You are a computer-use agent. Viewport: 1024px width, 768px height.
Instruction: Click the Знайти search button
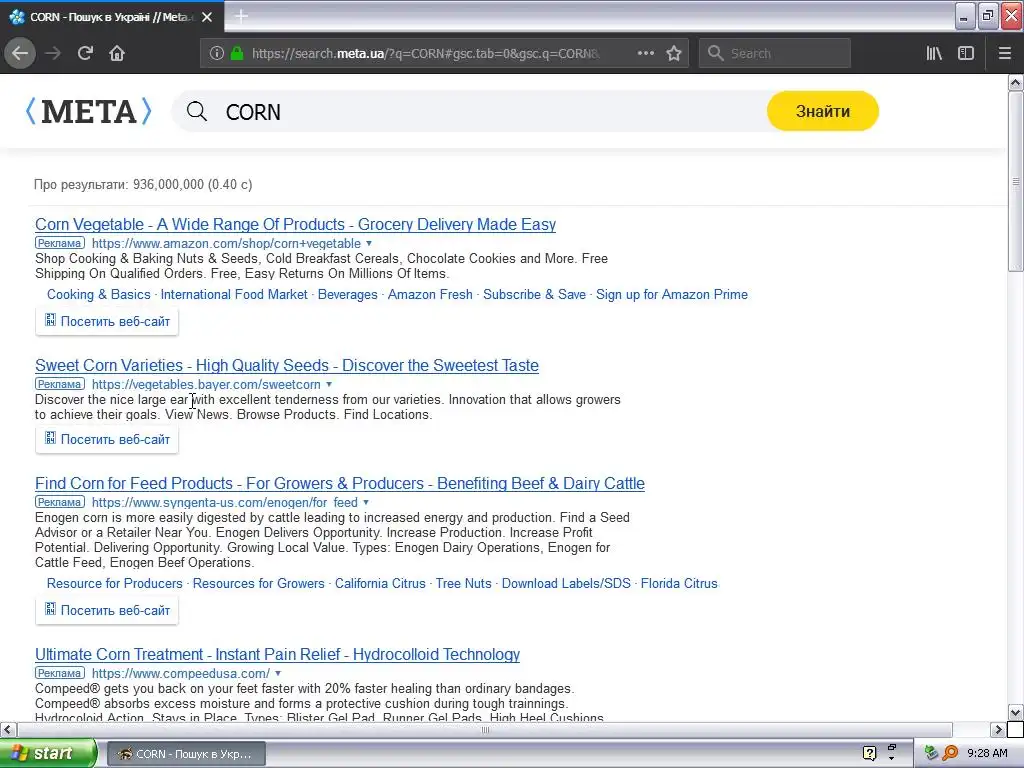823,111
